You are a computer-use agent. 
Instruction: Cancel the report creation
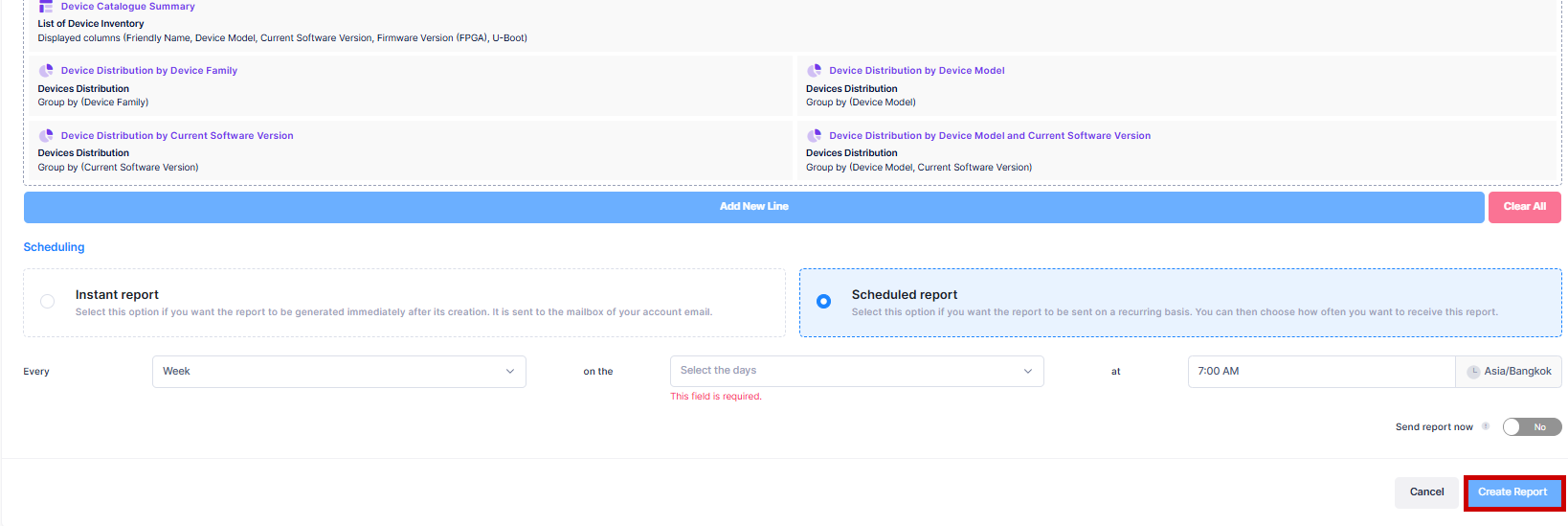[x=1426, y=492]
